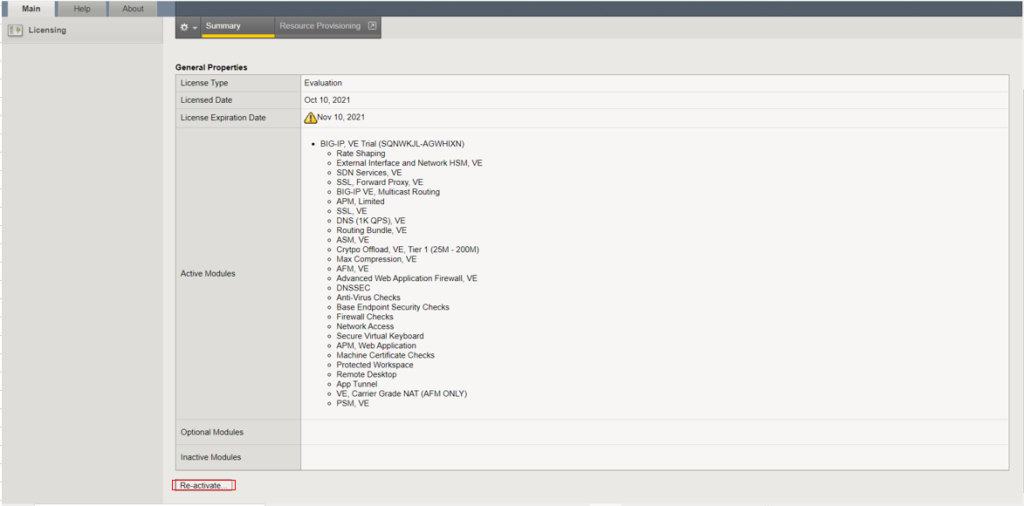Switch to the Main tab
The width and height of the screenshot is (1024, 506).
pyautogui.click(x=31, y=9)
